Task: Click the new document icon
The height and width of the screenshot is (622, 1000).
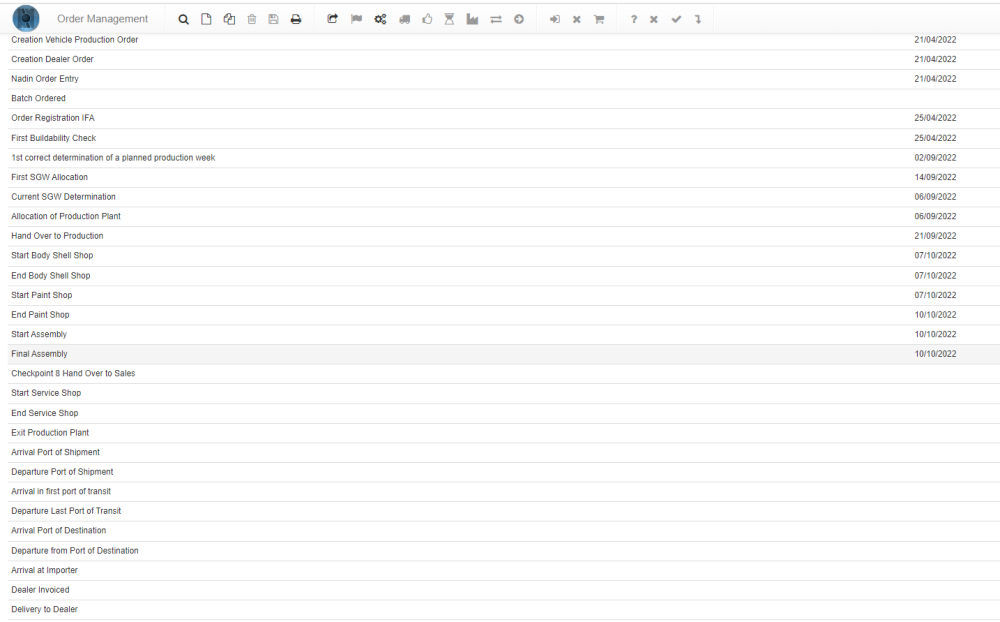Action: point(206,19)
